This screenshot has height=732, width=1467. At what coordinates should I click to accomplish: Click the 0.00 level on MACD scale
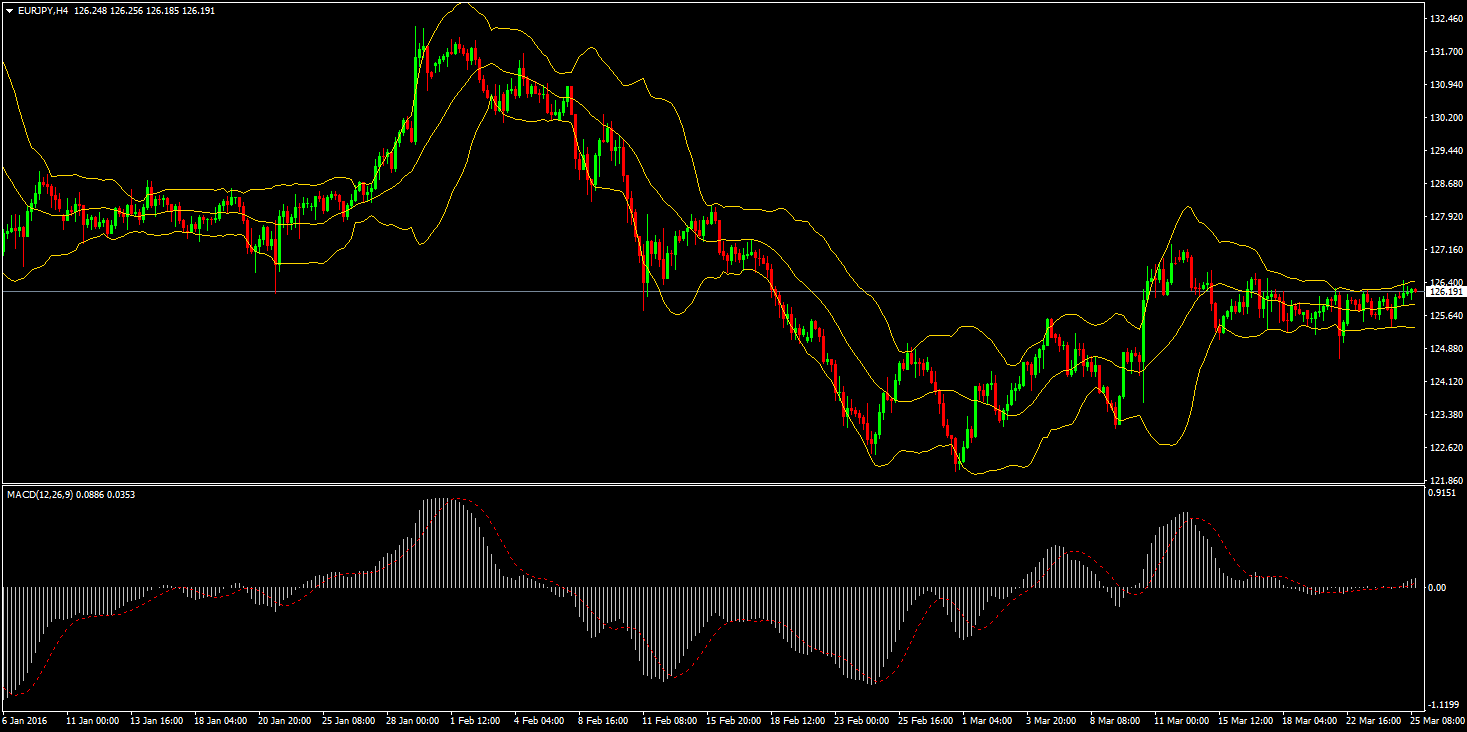tap(1436, 588)
